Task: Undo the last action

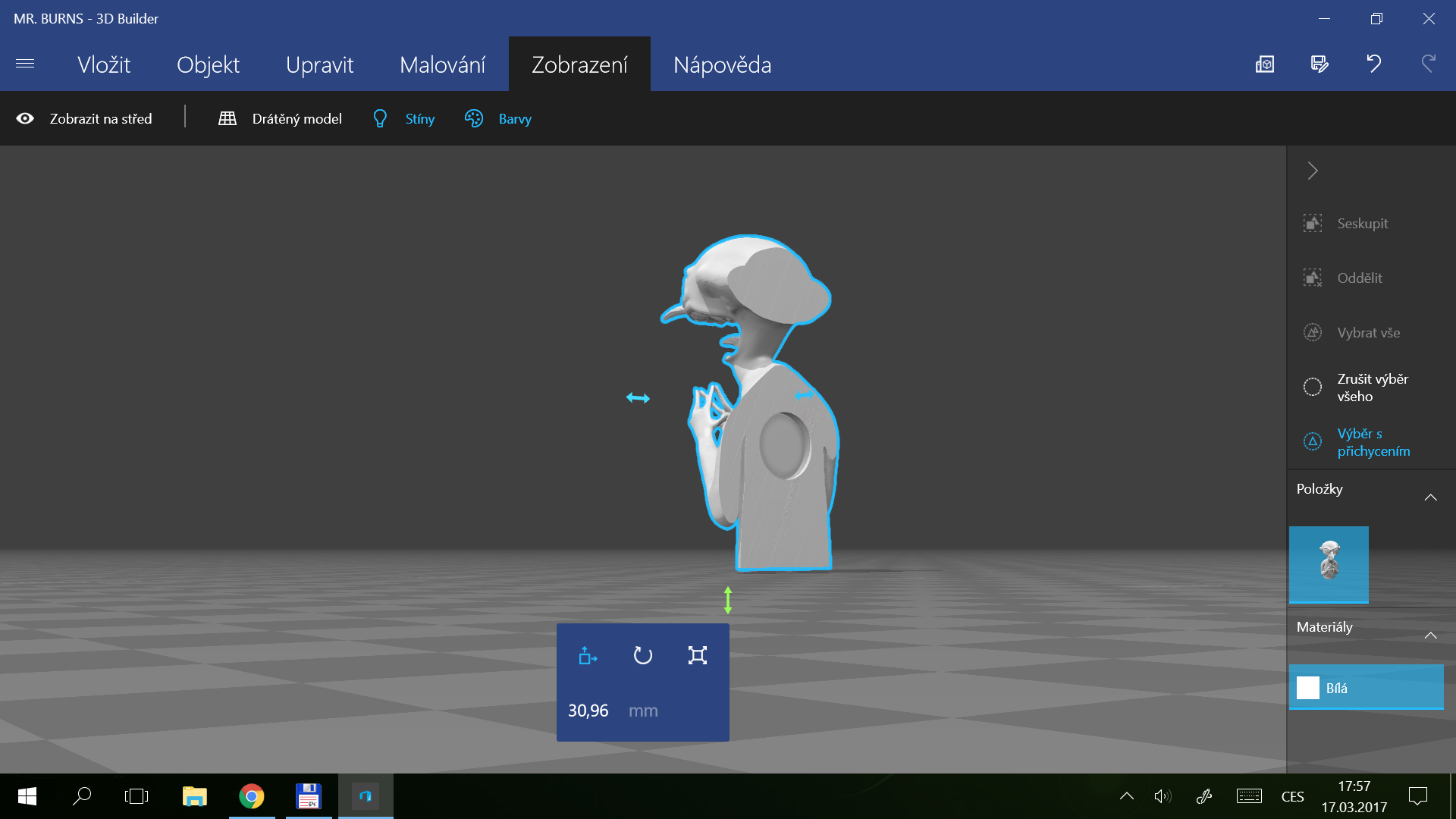Action: (1374, 64)
